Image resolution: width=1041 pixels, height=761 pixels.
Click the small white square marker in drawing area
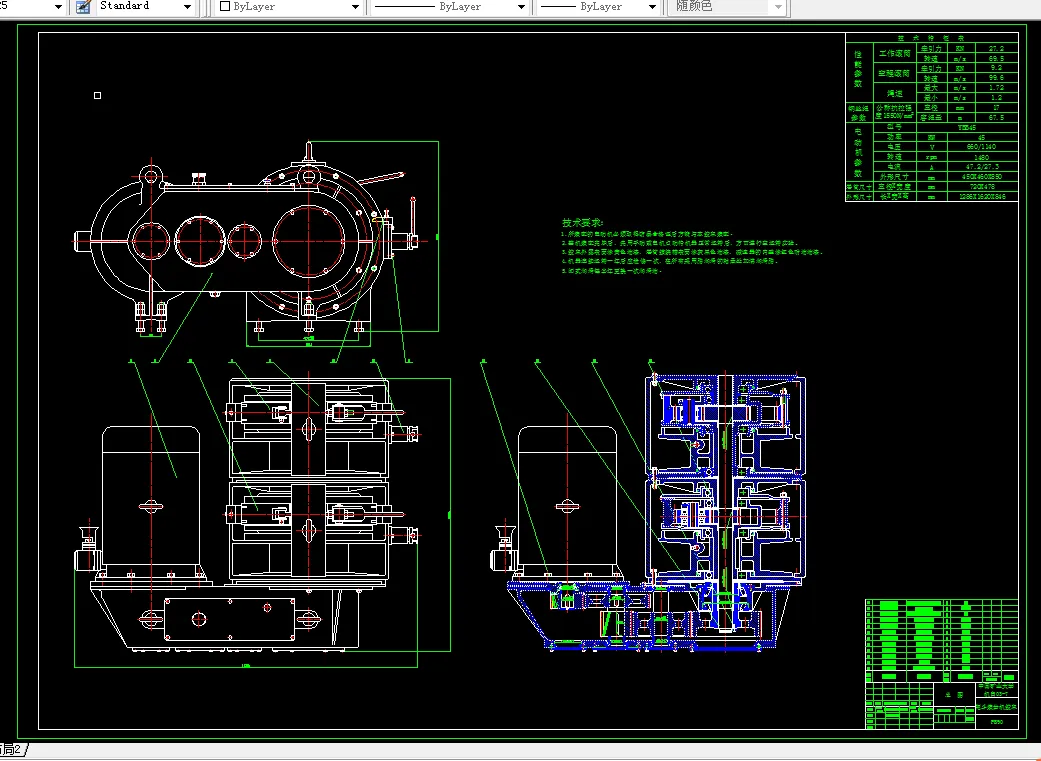pos(98,96)
